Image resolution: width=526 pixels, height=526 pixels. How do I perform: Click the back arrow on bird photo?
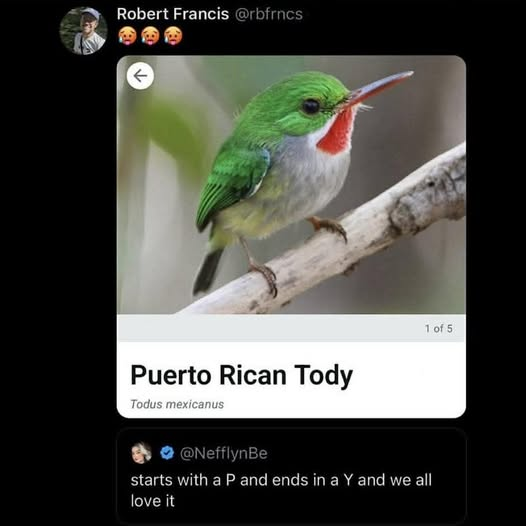coord(140,76)
